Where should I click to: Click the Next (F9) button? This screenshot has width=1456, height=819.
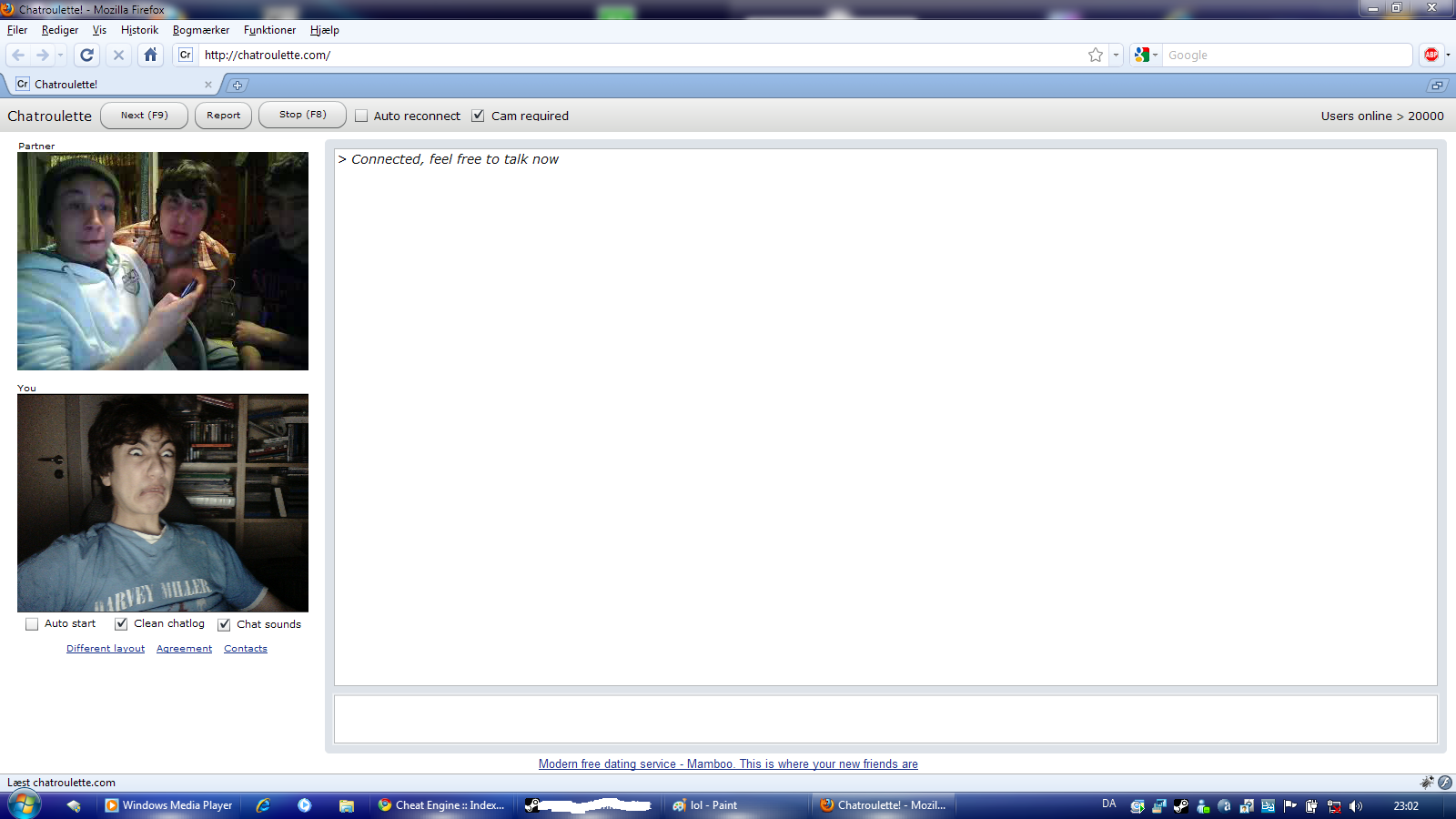(x=144, y=116)
